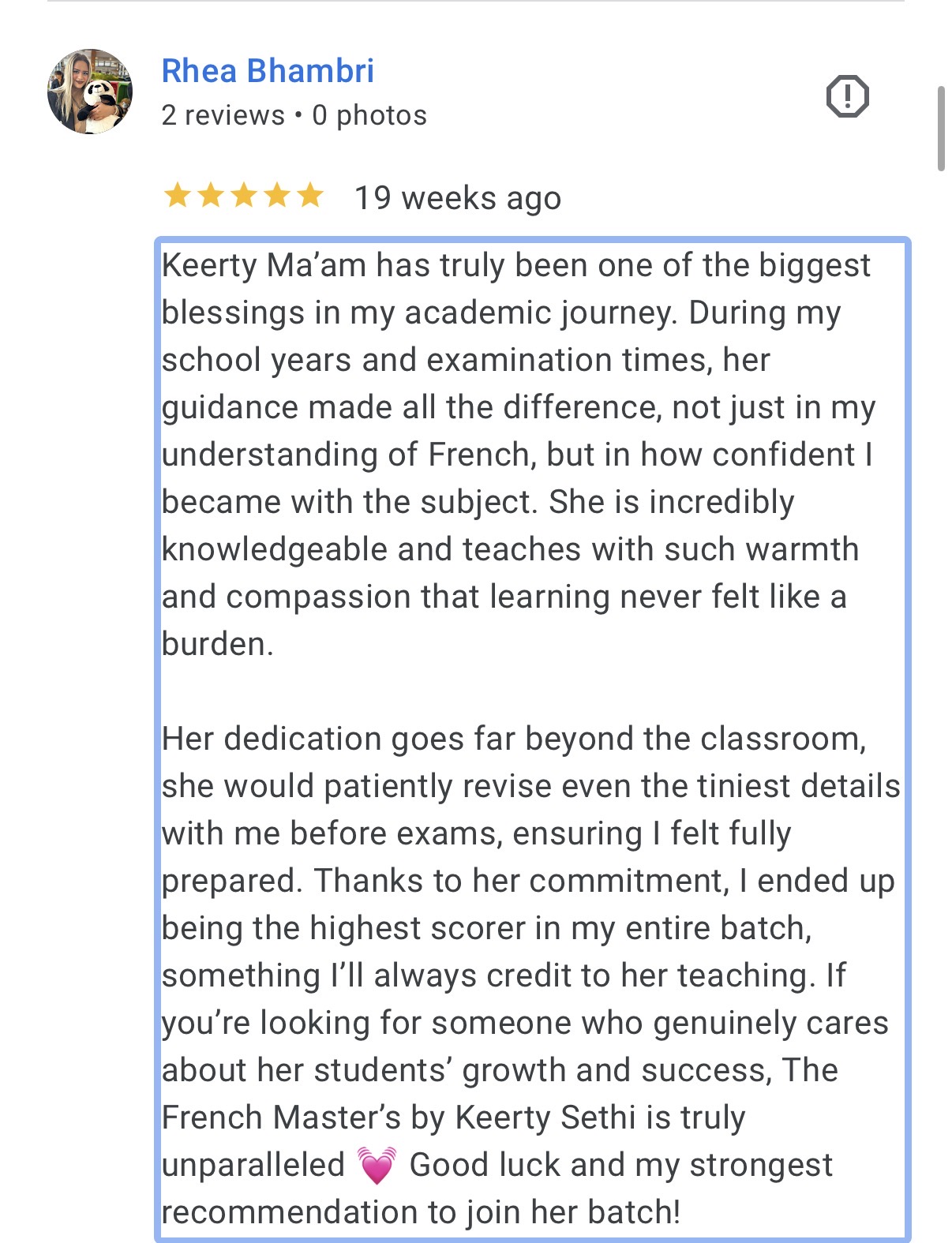
Task: Click the "2 reviews" count text
Action: pyautogui.click(x=223, y=115)
